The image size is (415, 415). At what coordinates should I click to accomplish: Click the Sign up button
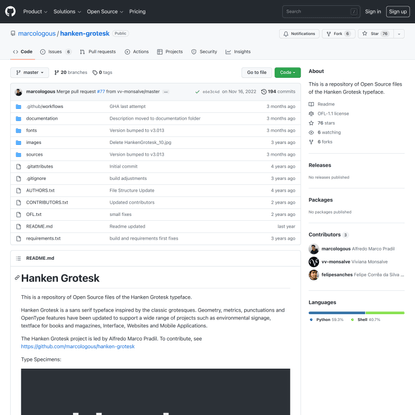pyautogui.click(x=398, y=12)
